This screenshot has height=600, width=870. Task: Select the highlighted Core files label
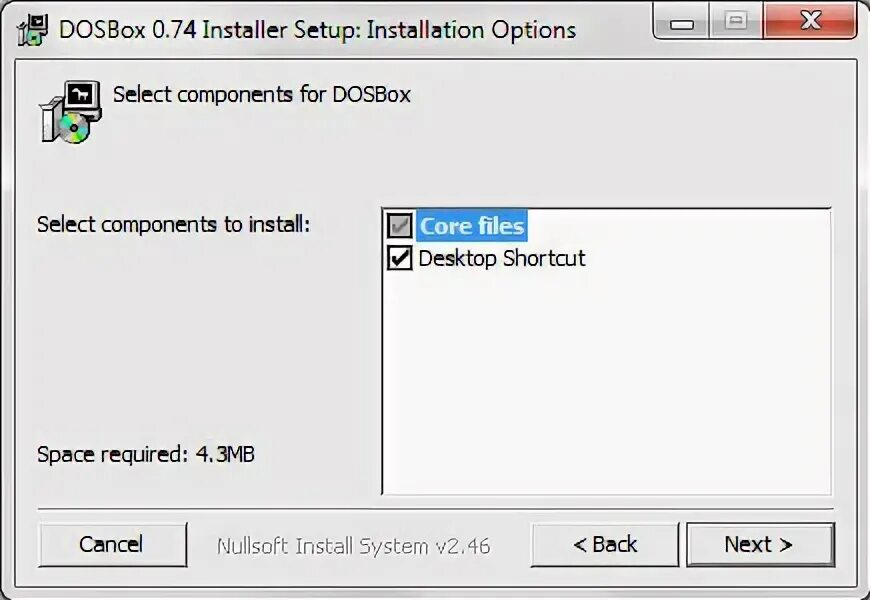tap(472, 226)
